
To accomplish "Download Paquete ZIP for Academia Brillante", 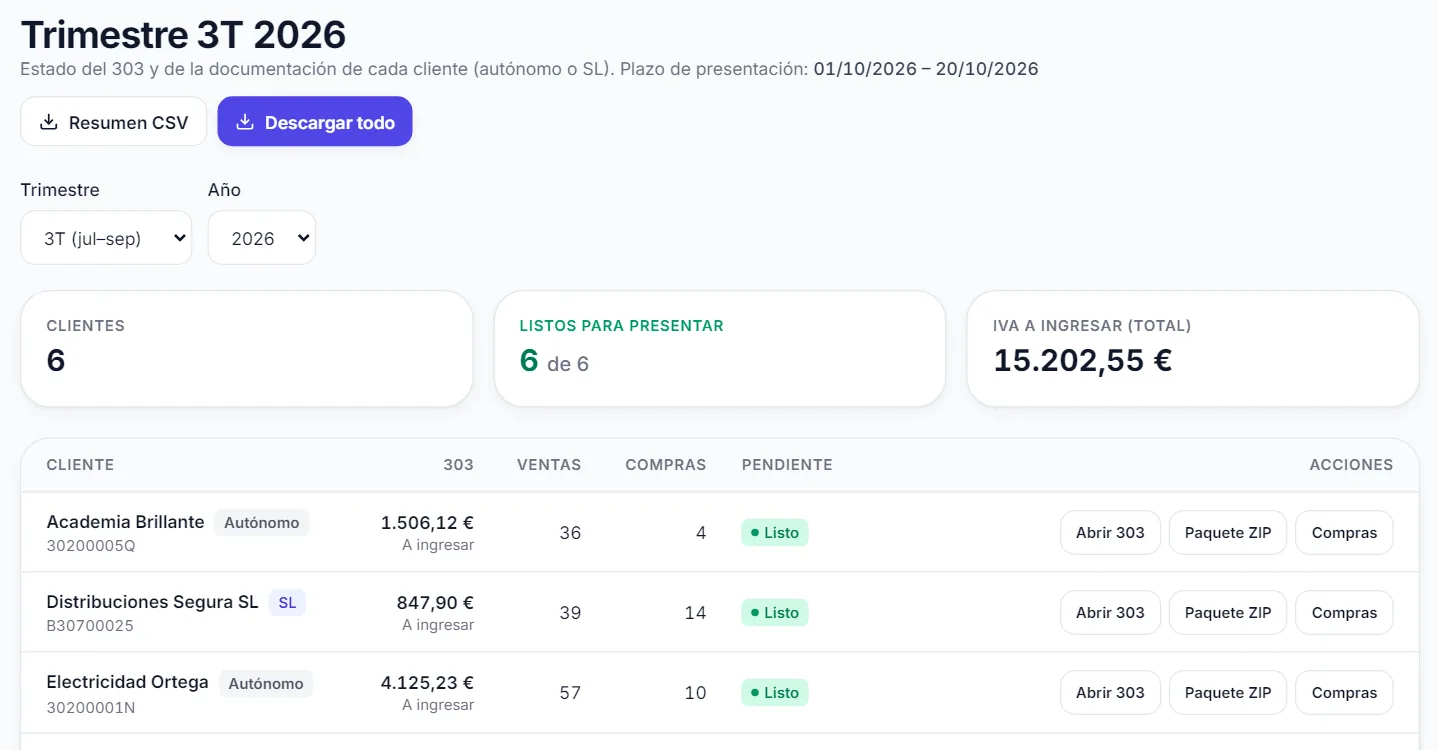I will tap(1228, 533).
